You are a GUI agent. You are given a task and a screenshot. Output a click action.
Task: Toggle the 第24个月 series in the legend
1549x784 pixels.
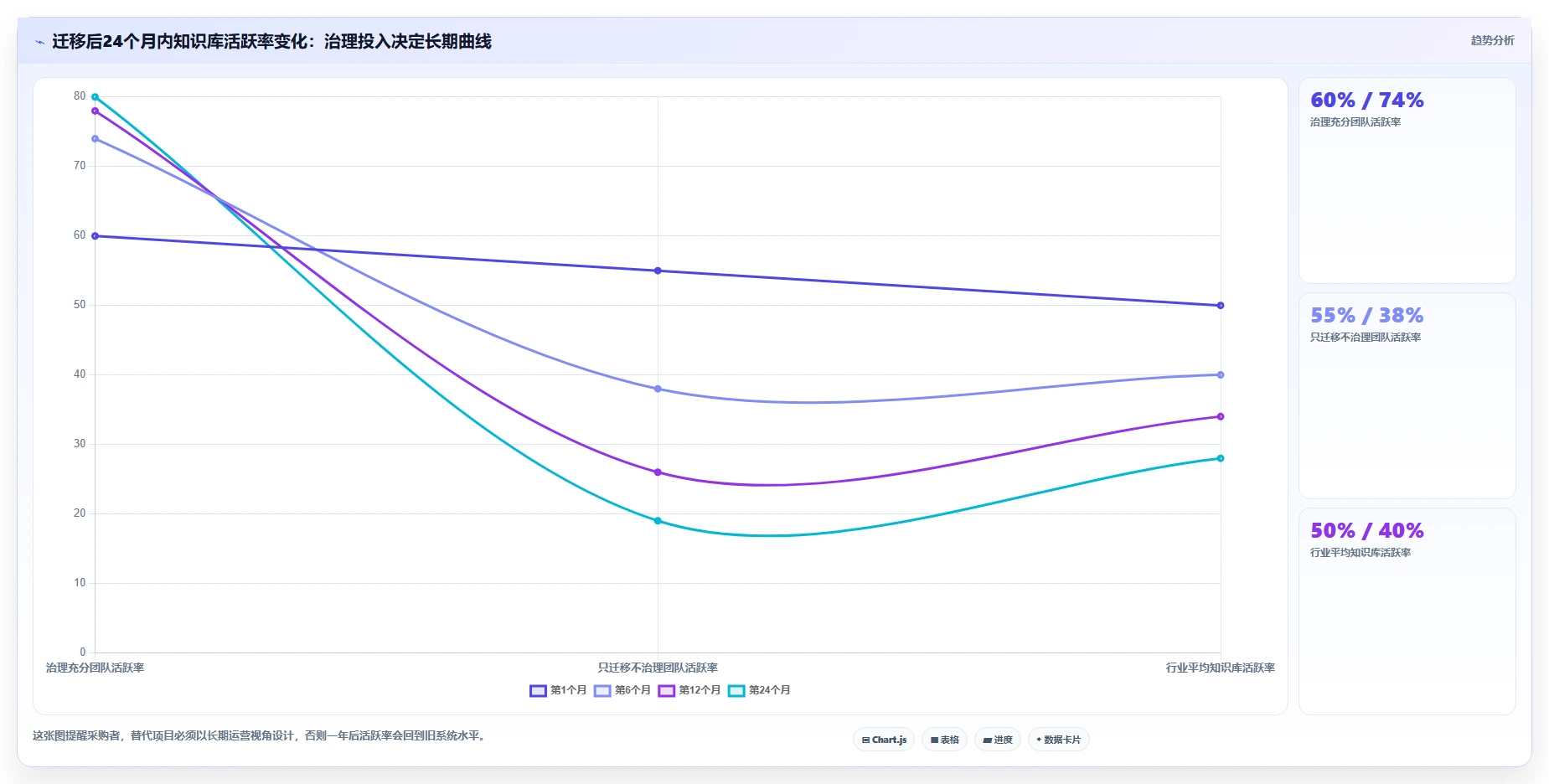(x=759, y=690)
